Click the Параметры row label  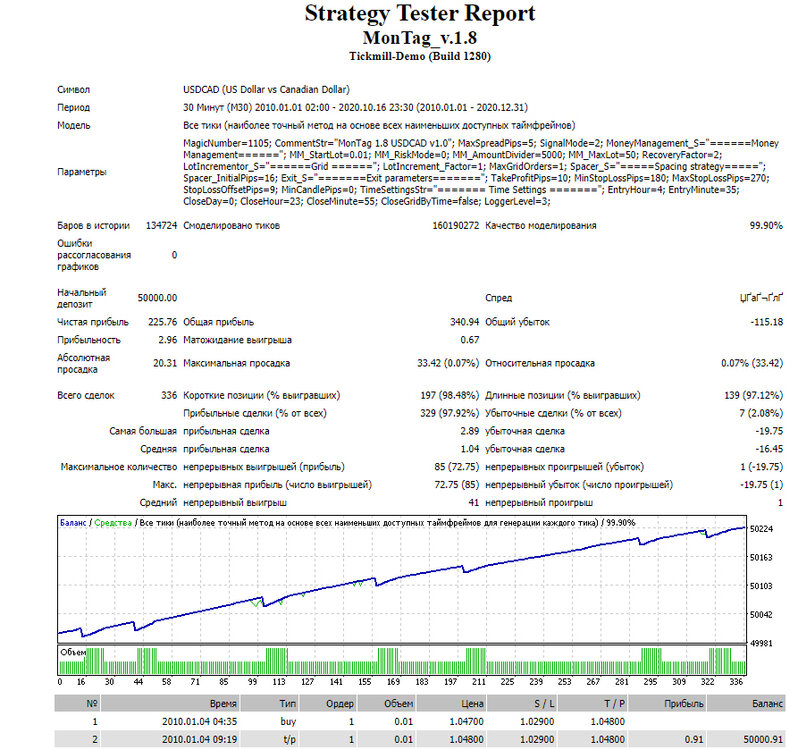tap(81, 172)
